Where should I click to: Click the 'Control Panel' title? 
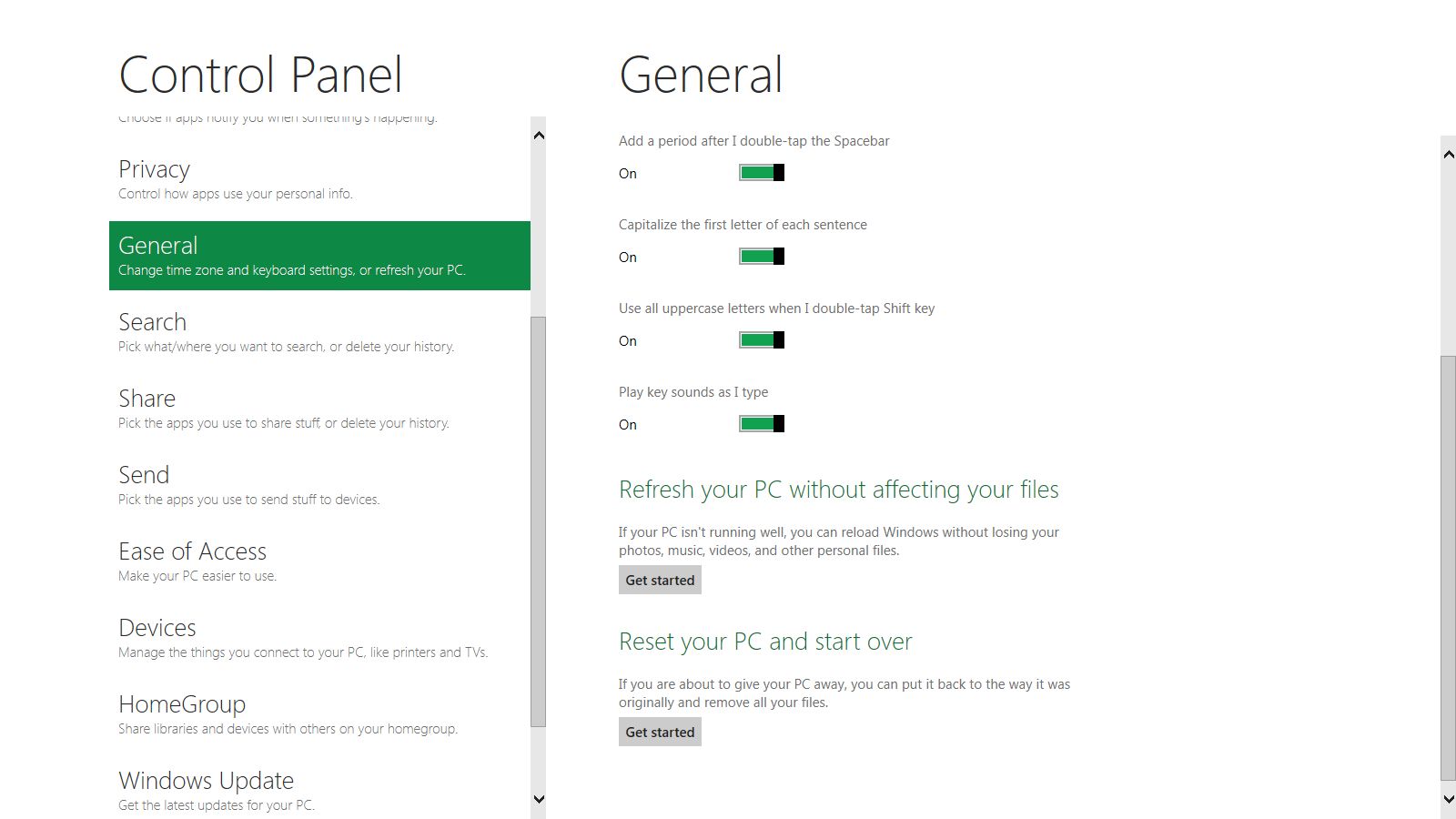pos(260,75)
